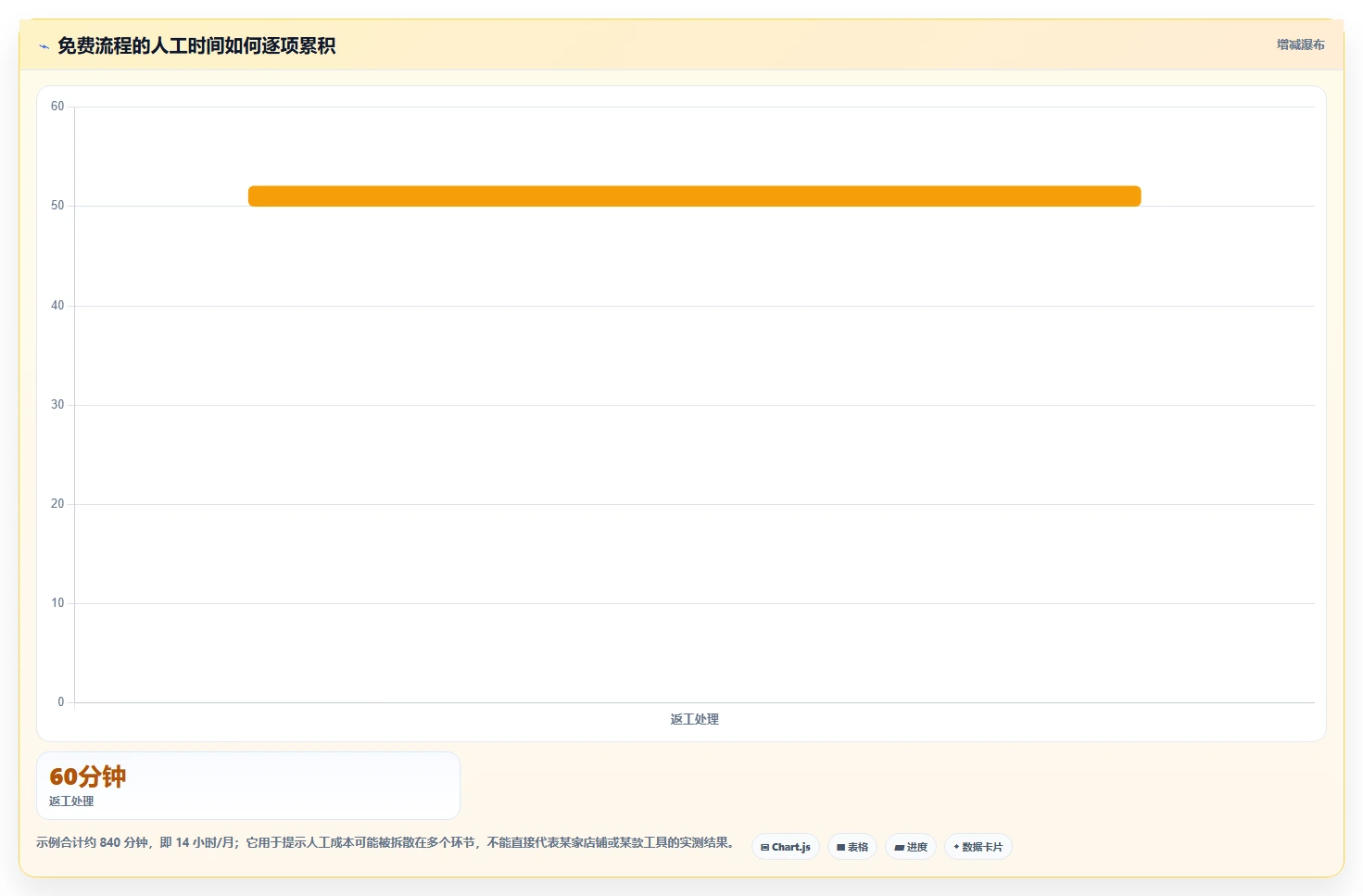Click the y-axis value 0

61,702
